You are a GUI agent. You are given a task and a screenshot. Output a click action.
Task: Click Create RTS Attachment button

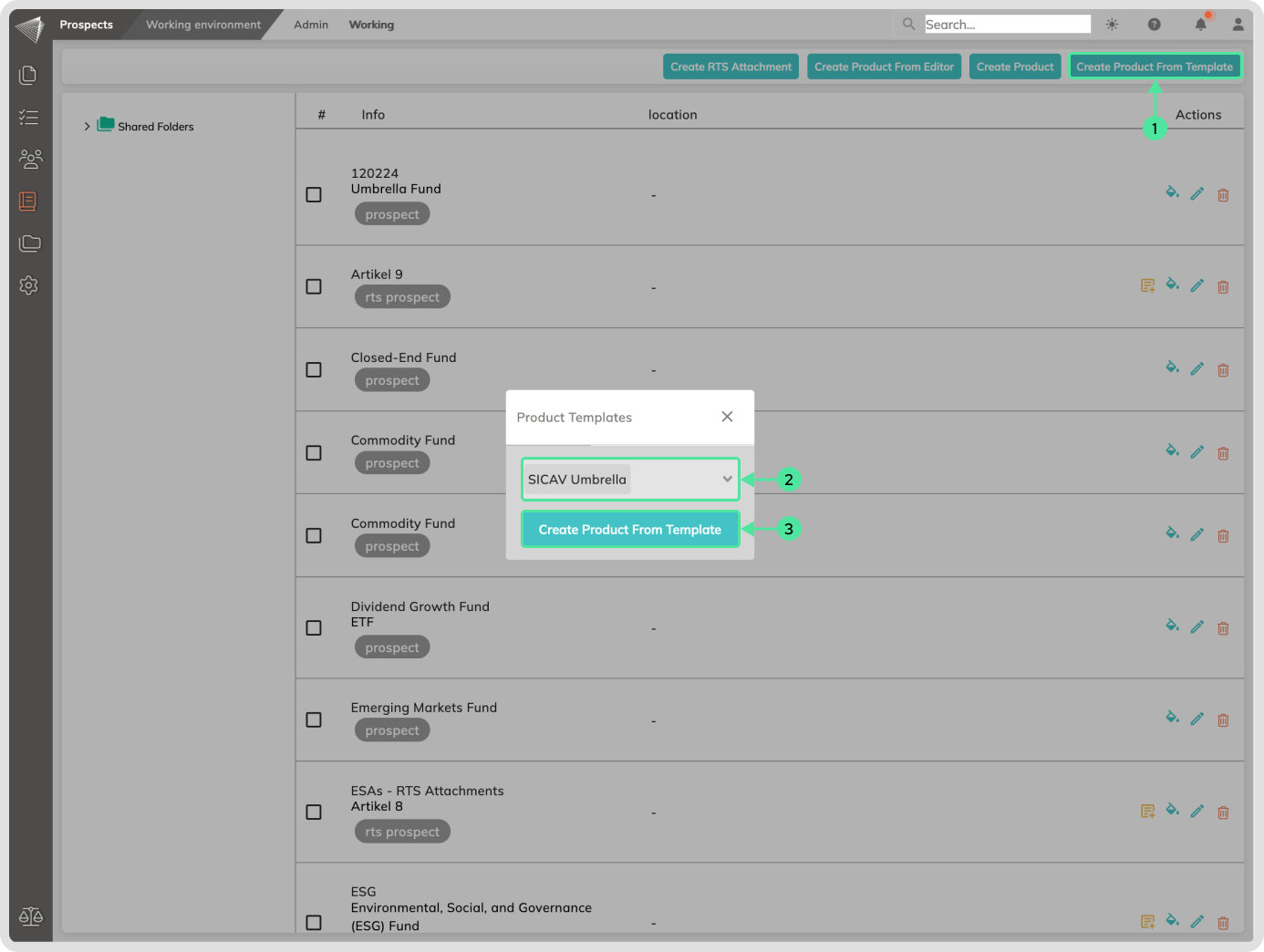(x=730, y=67)
